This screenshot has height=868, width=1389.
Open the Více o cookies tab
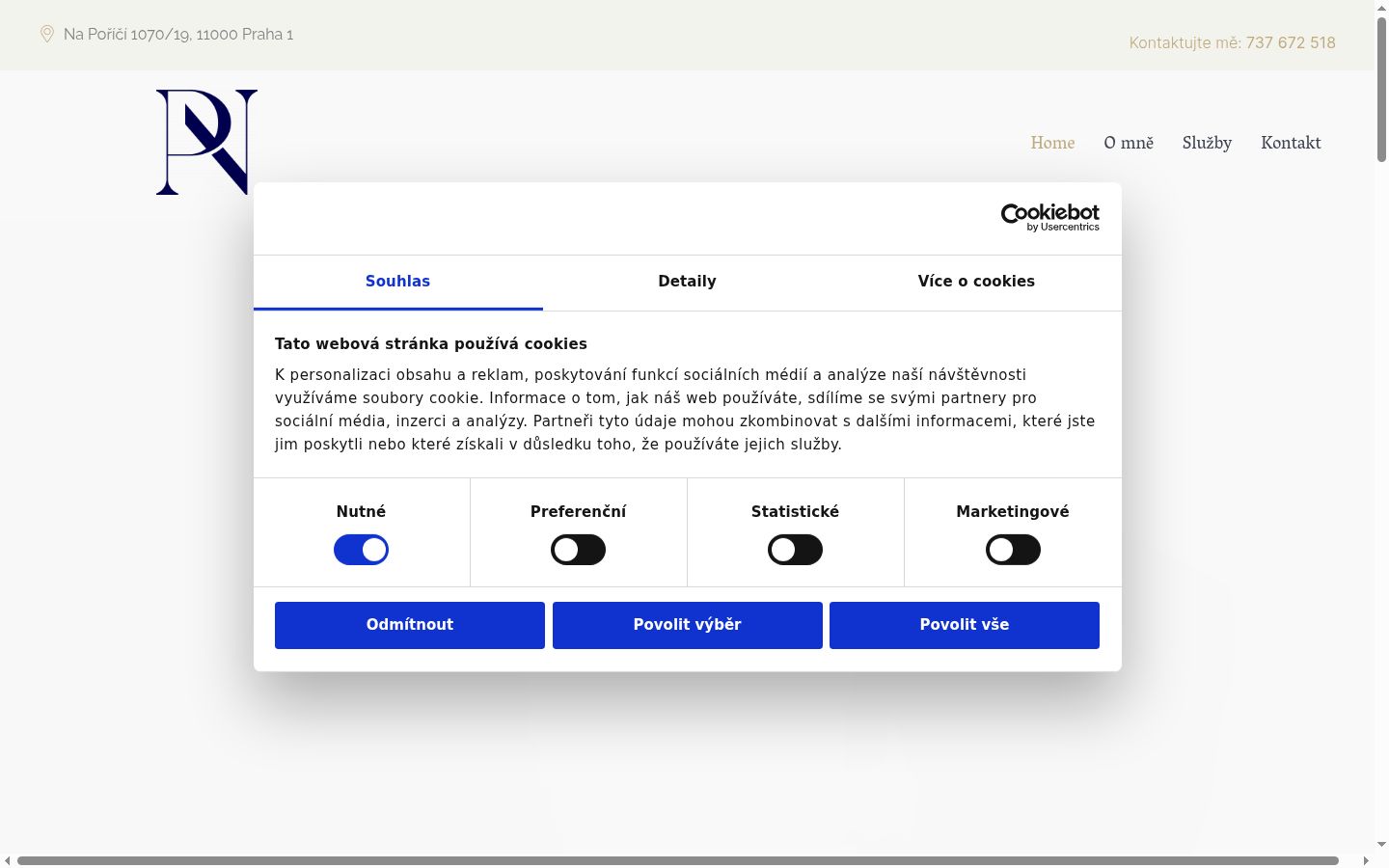tap(976, 282)
